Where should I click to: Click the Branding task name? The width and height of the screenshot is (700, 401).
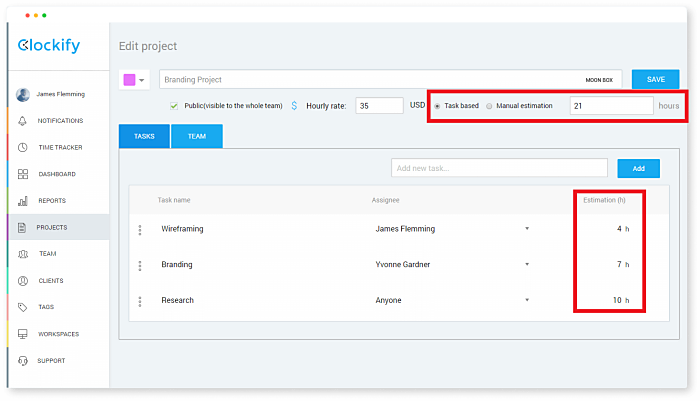pos(177,264)
